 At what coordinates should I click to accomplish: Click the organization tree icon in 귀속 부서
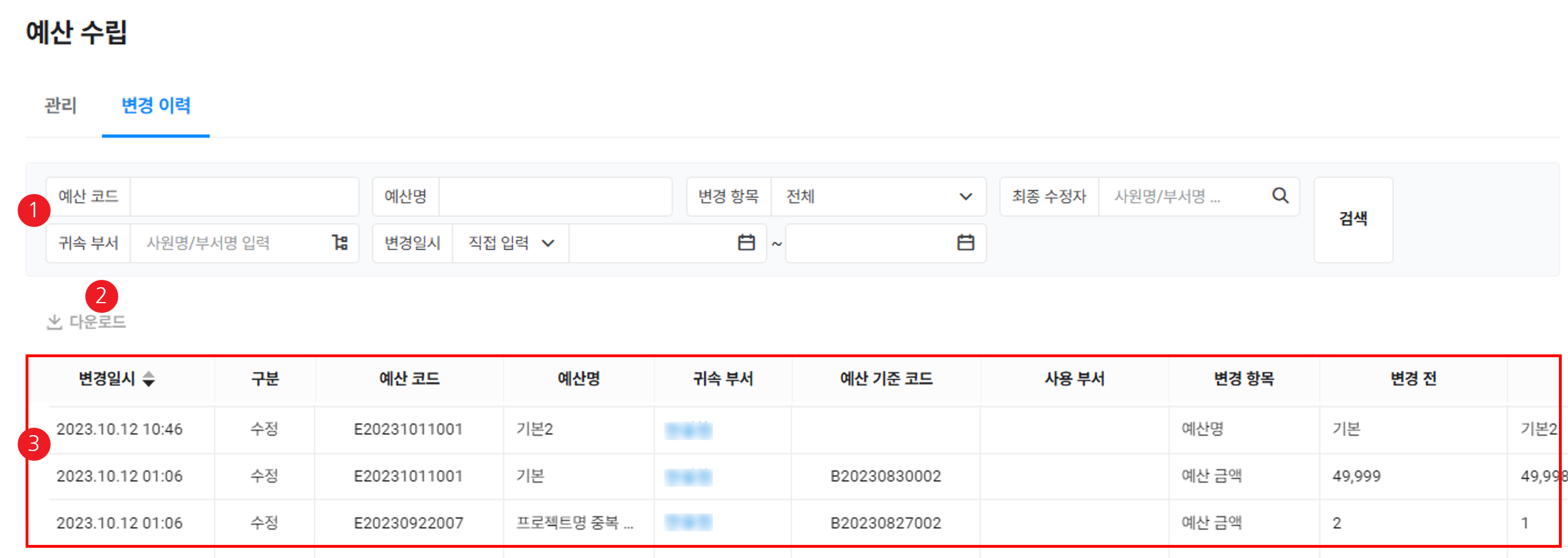point(340,242)
